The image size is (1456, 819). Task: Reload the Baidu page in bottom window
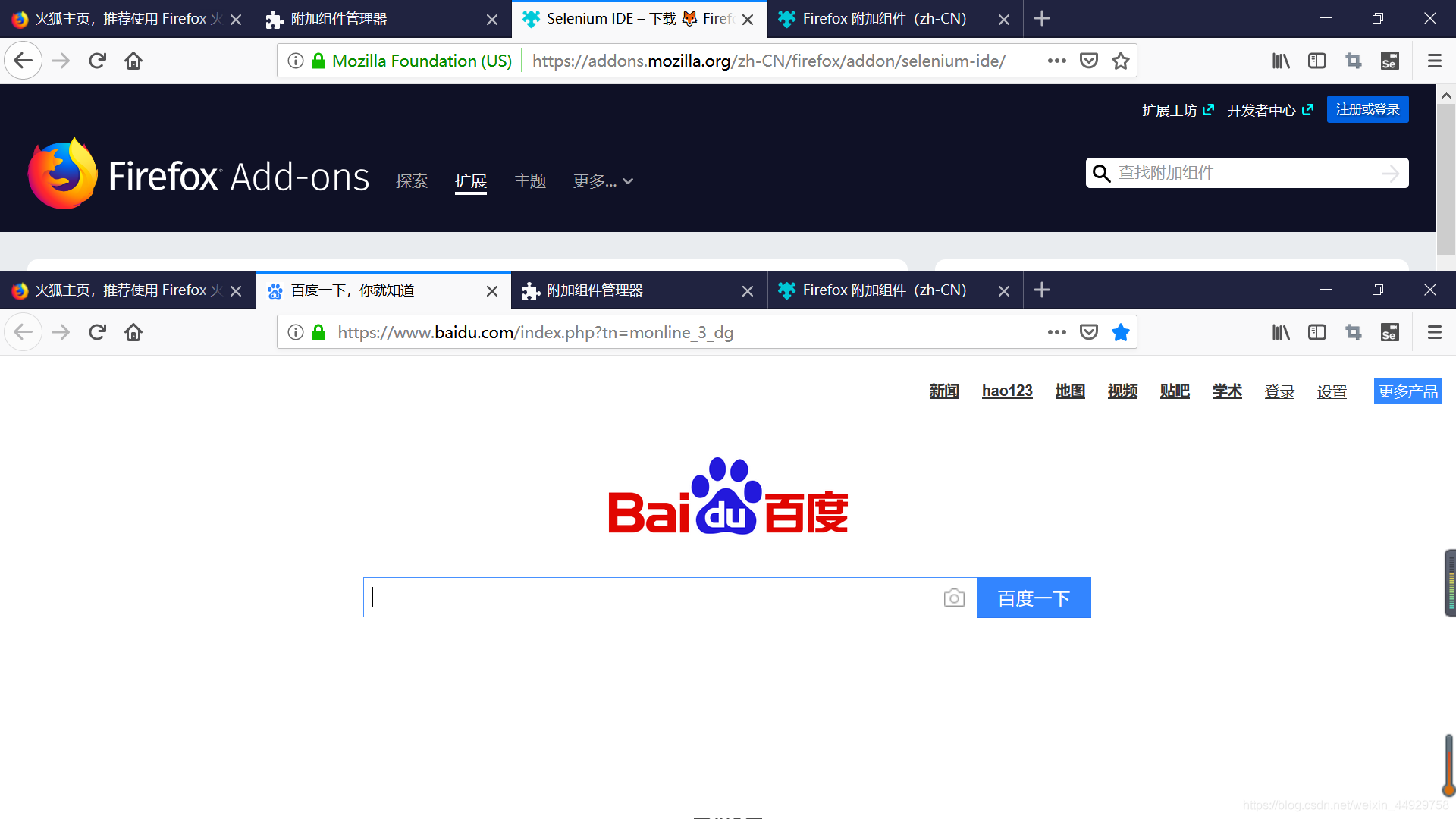pyautogui.click(x=97, y=332)
